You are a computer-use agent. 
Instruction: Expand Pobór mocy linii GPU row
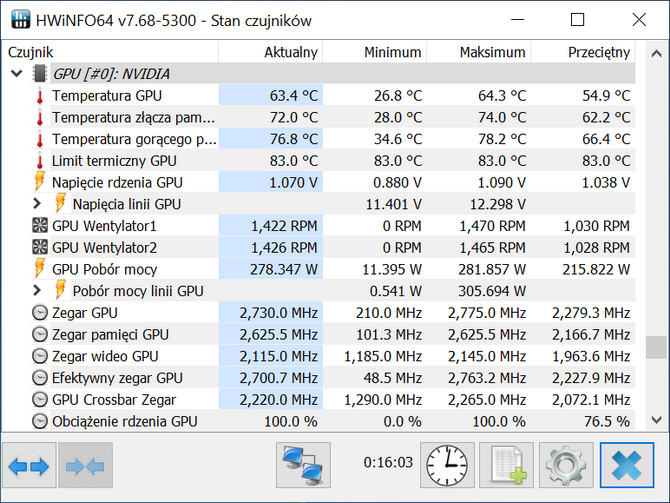pos(37,291)
